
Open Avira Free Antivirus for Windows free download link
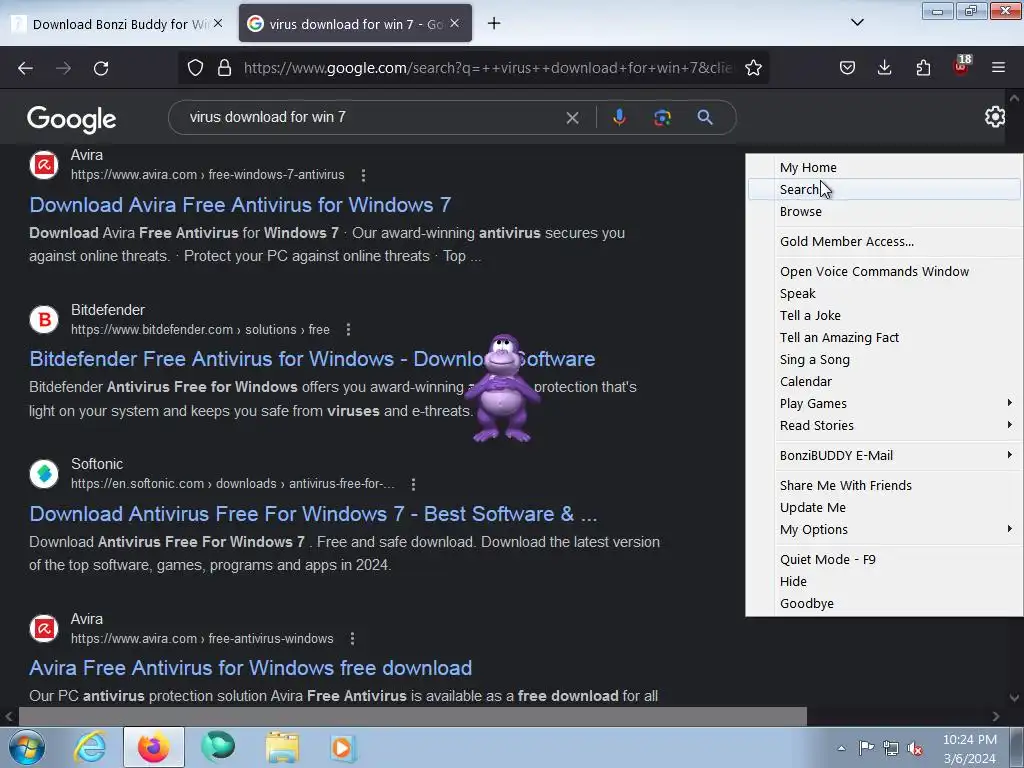coord(250,668)
